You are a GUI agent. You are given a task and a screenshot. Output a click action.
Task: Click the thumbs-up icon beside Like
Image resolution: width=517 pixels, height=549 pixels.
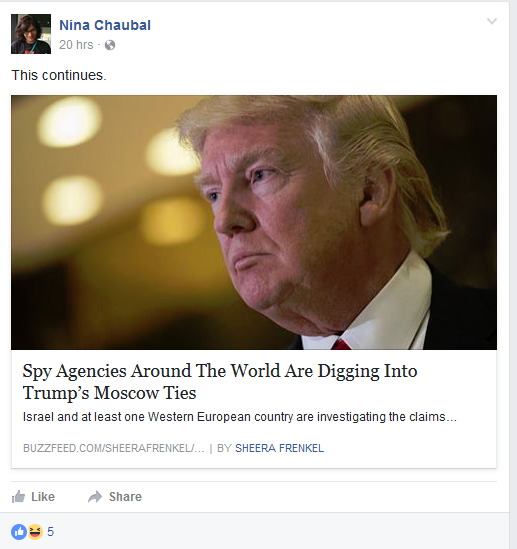[18, 496]
